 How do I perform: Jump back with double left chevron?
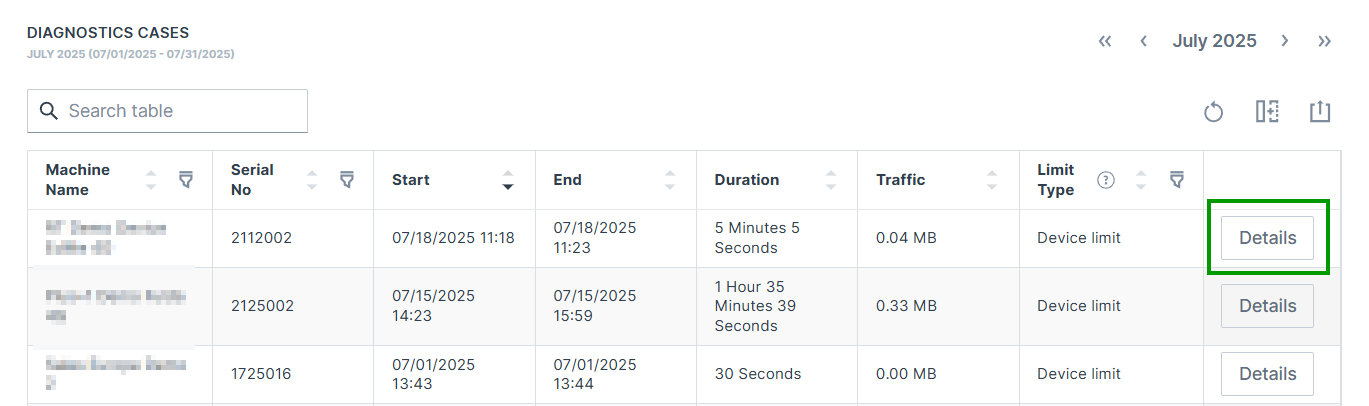point(1105,41)
